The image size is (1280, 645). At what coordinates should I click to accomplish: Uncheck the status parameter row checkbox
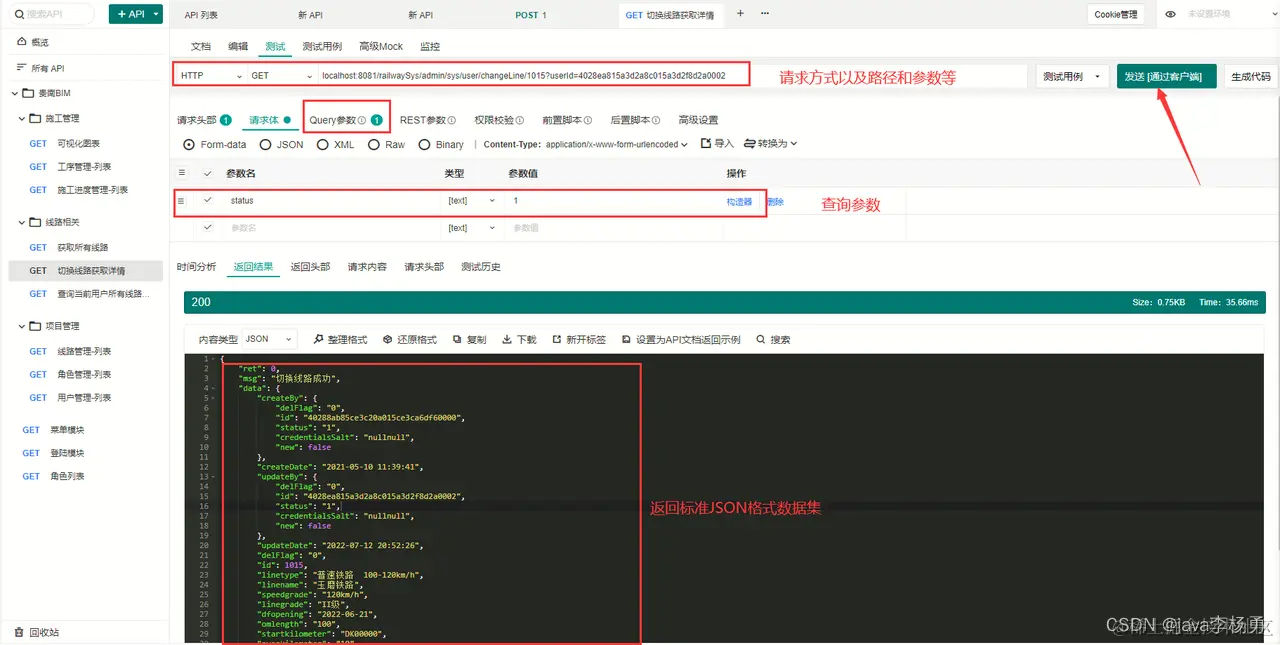click(209, 201)
